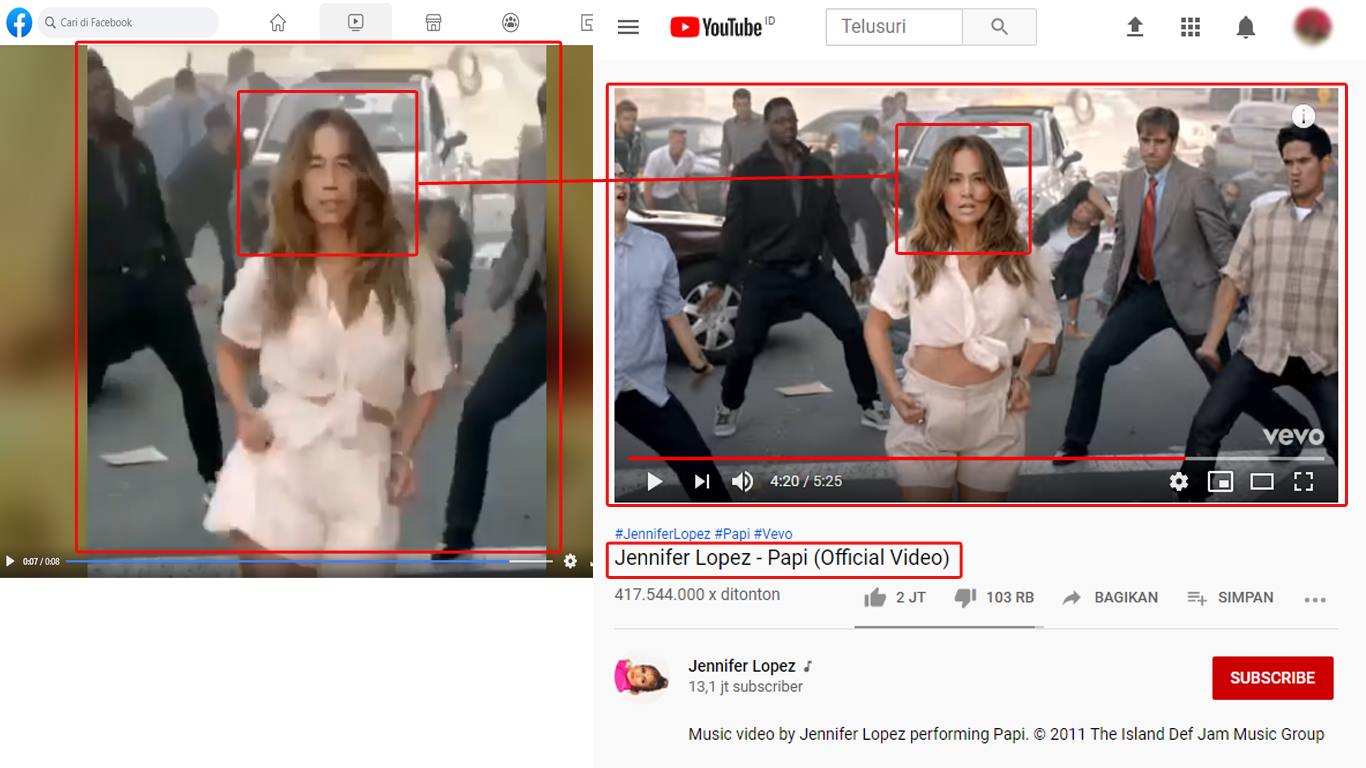1366x768 pixels.
Task: Click the BAGIKAN share button
Action: tap(1109, 598)
